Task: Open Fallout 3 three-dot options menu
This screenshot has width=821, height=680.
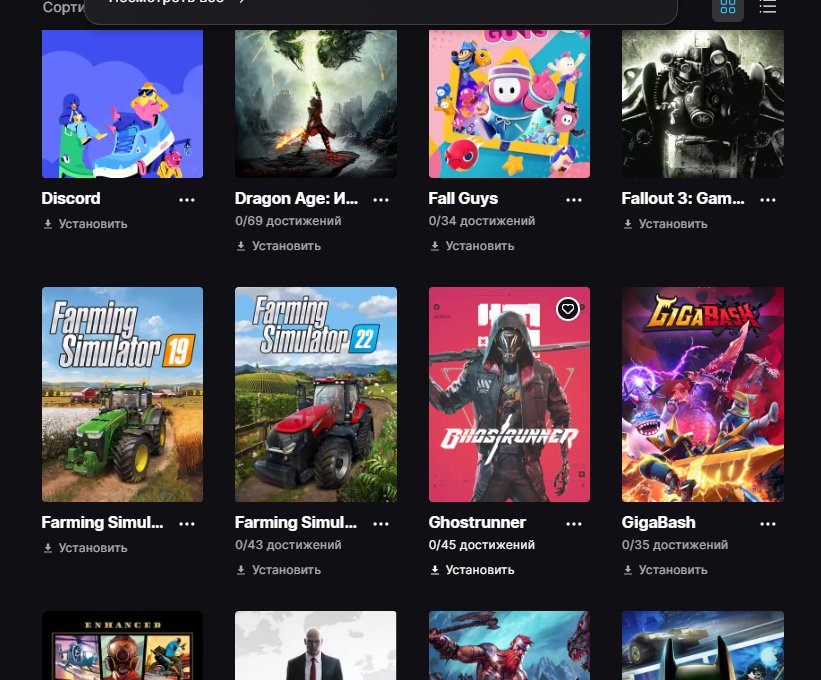Action: coord(768,199)
